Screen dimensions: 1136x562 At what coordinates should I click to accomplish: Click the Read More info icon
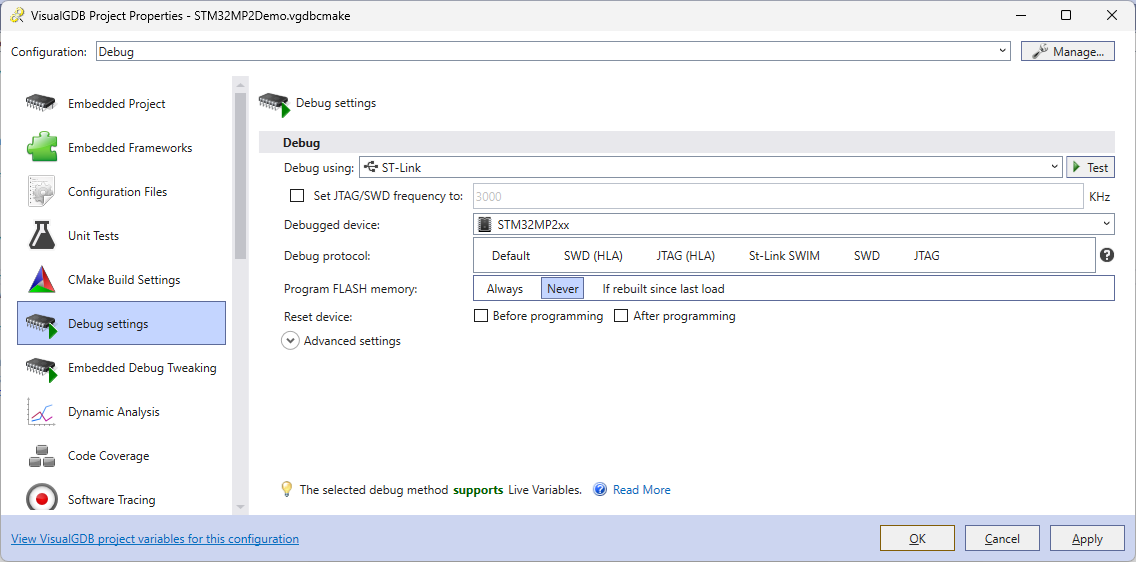click(600, 490)
